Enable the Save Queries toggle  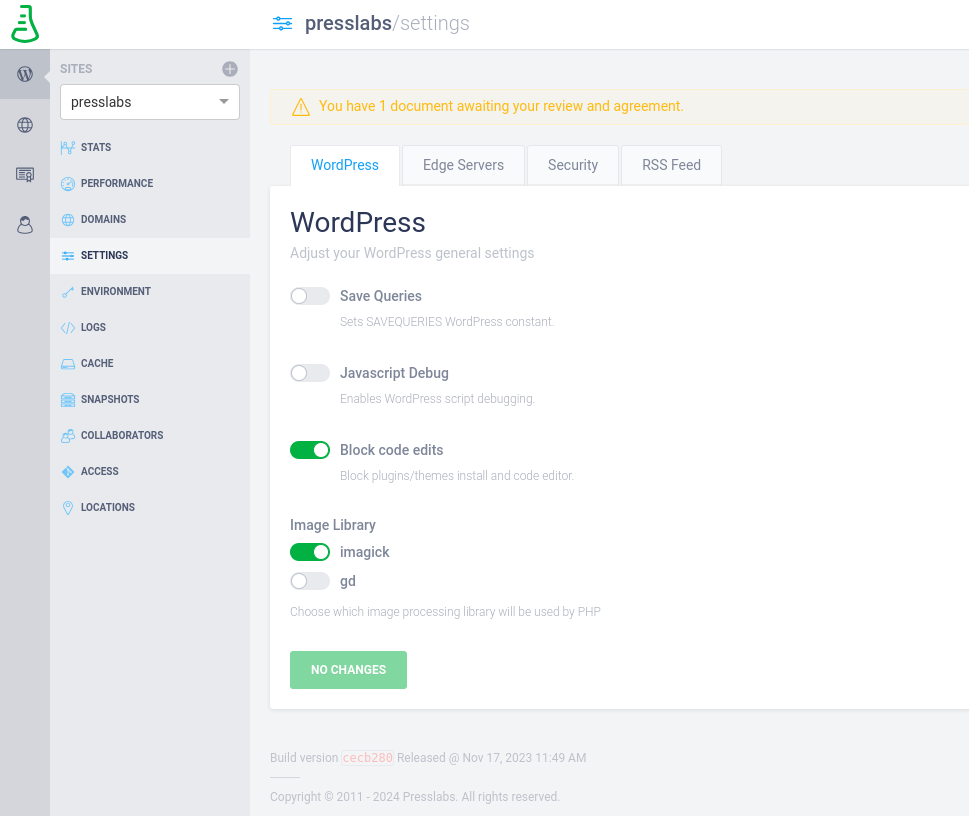pyautogui.click(x=310, y=296)
